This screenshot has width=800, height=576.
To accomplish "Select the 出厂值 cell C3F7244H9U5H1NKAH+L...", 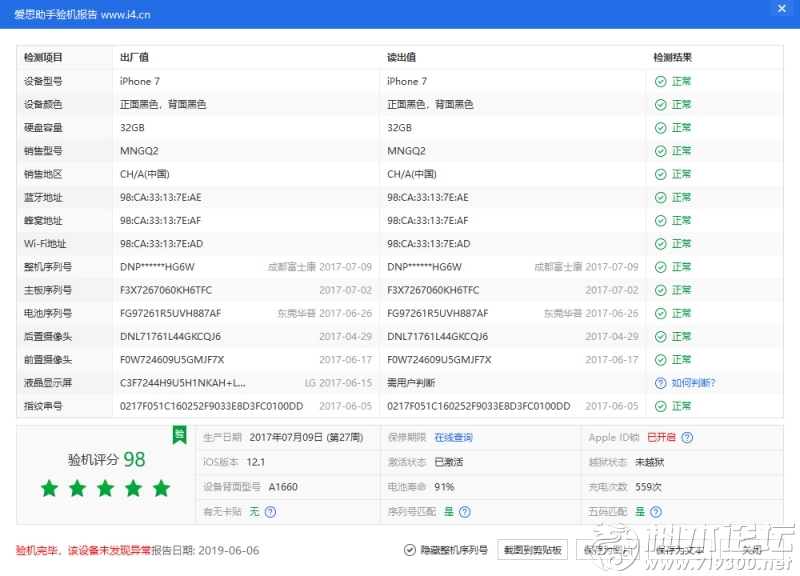I will coord(183,383).
